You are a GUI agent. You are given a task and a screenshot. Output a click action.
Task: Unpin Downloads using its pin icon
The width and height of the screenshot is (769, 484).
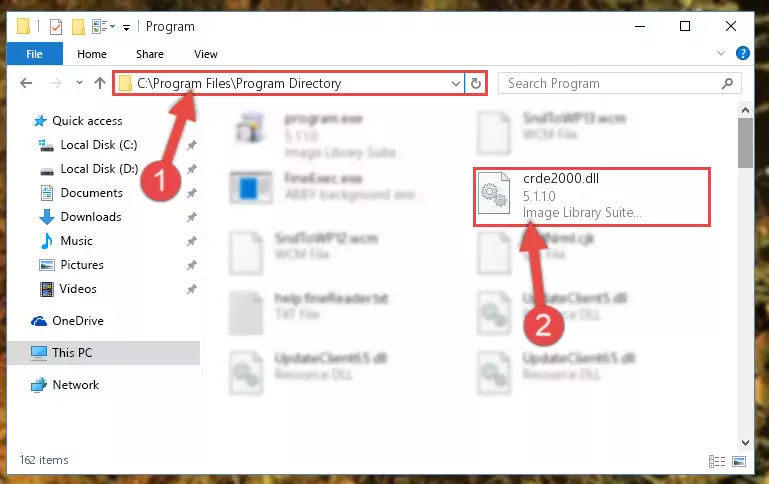click(x=192, y=217)
